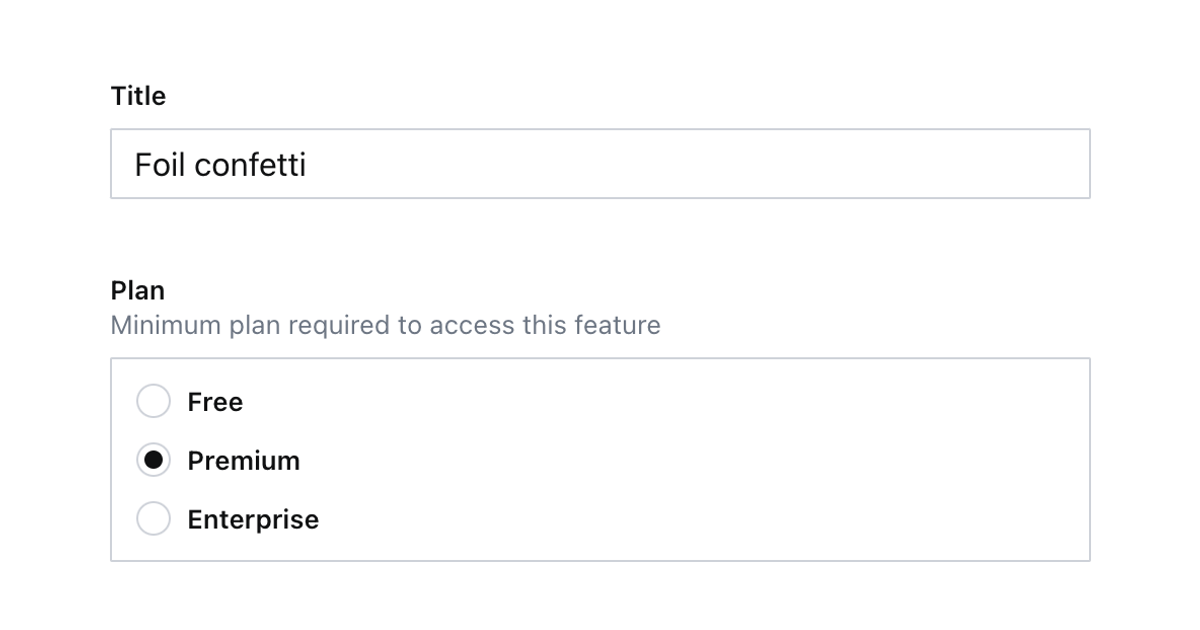Click the unselected Enterprise radio circle
This screenshot has width=1200, height=630.
pyautogui.click(x=153, y=519)
